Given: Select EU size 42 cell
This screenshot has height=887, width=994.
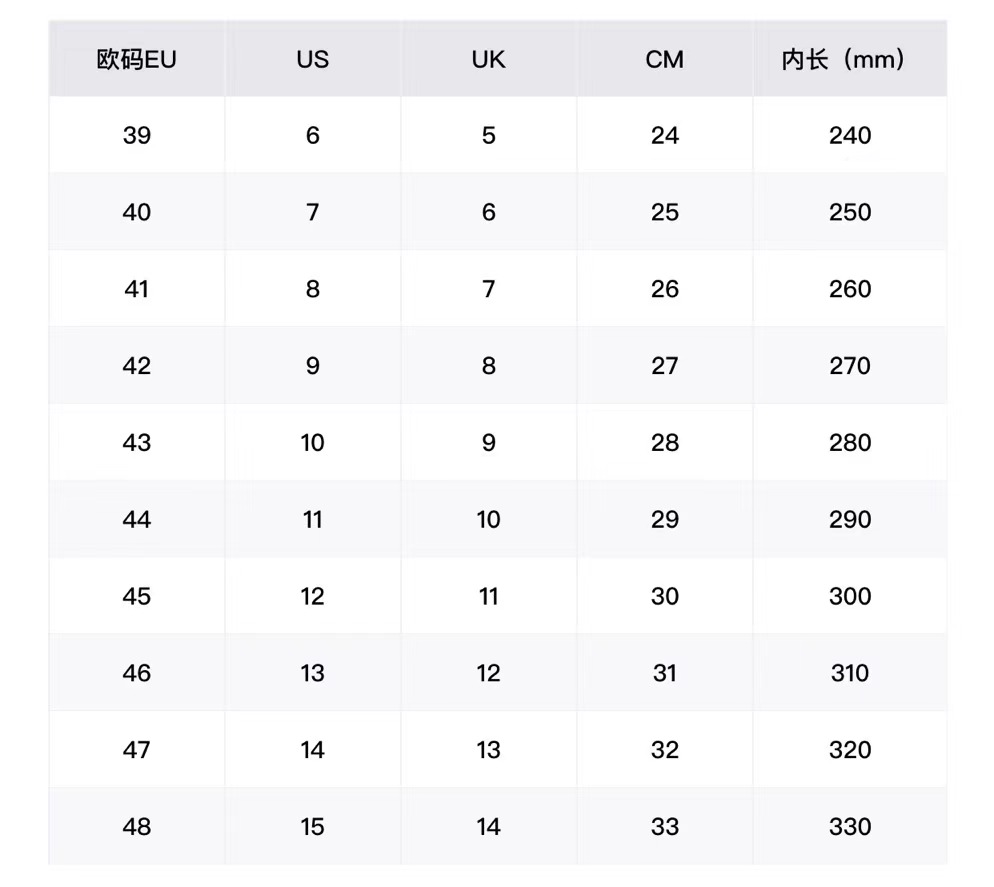Looking at the screenshot, I should point(136,366).
